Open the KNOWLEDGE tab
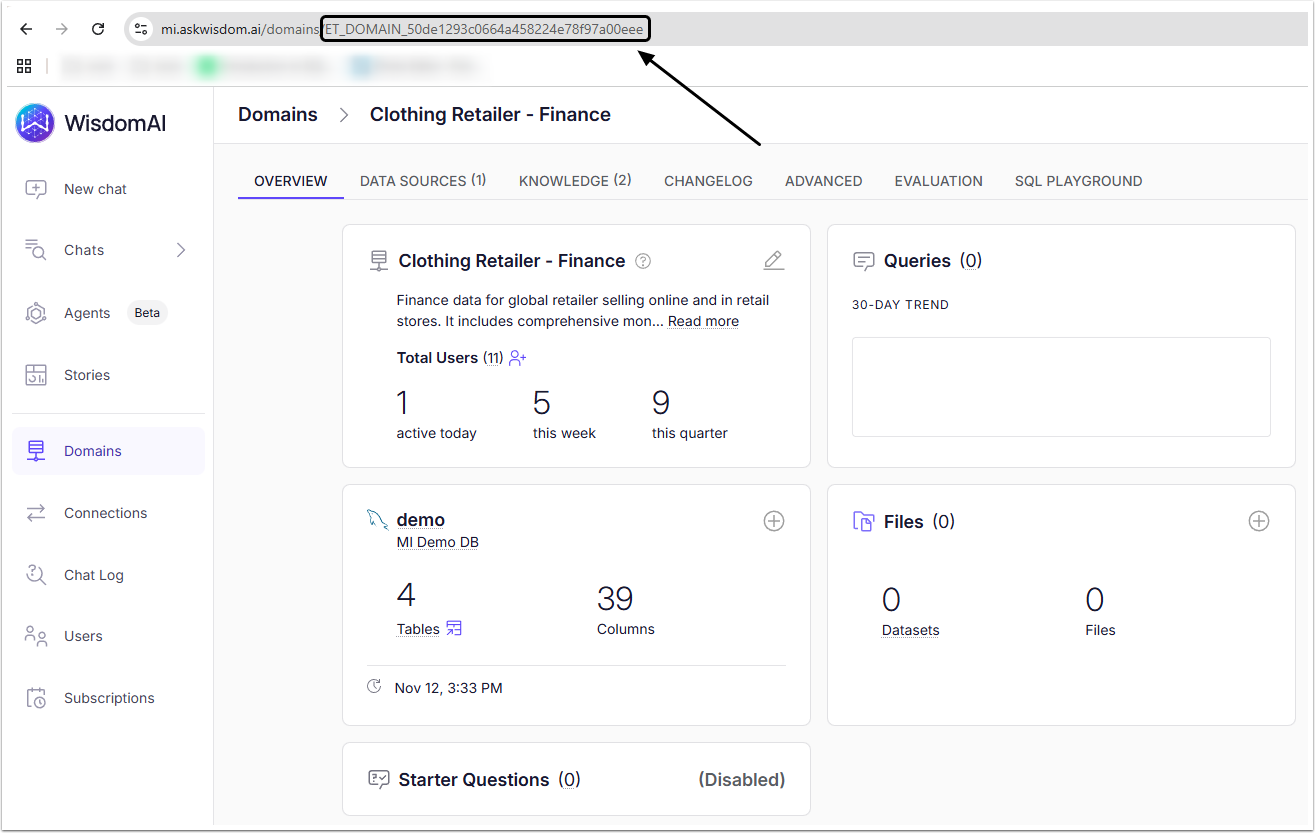Screen dimensions: 1315x833 (574, 181)
